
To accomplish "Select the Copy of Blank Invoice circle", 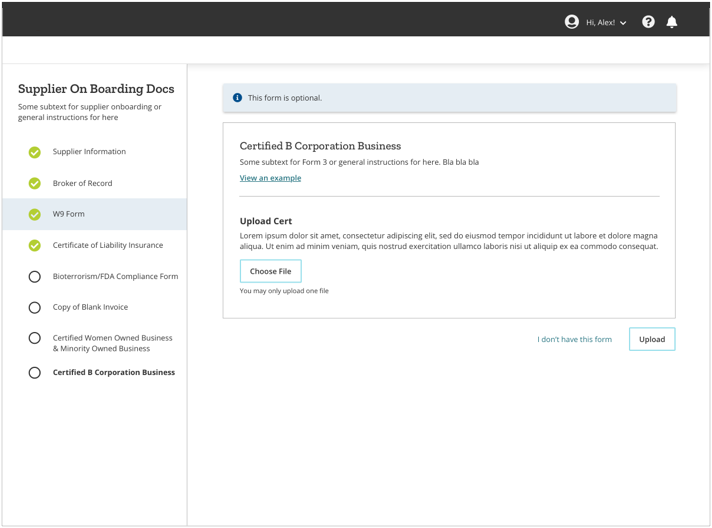I will tap(35, 307).
